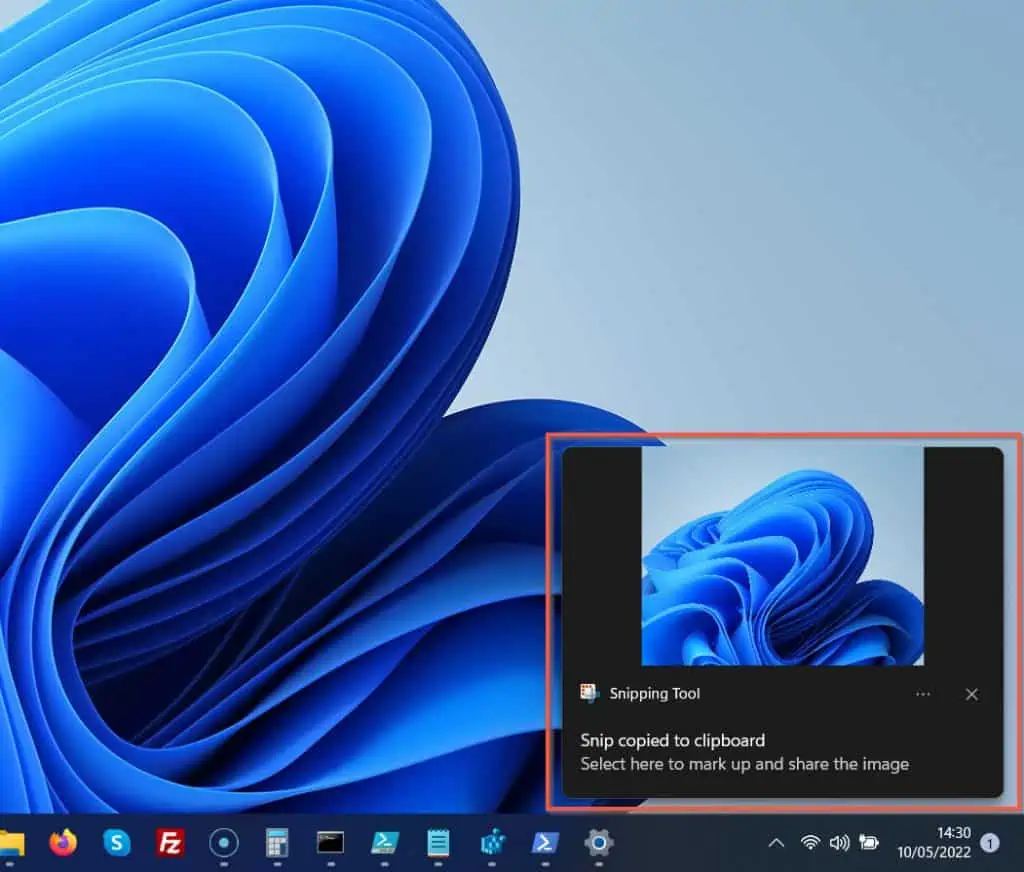Click the snip preview thumbnail in notification
This screenshot has height=872, width=1024.
click(782, 556)
